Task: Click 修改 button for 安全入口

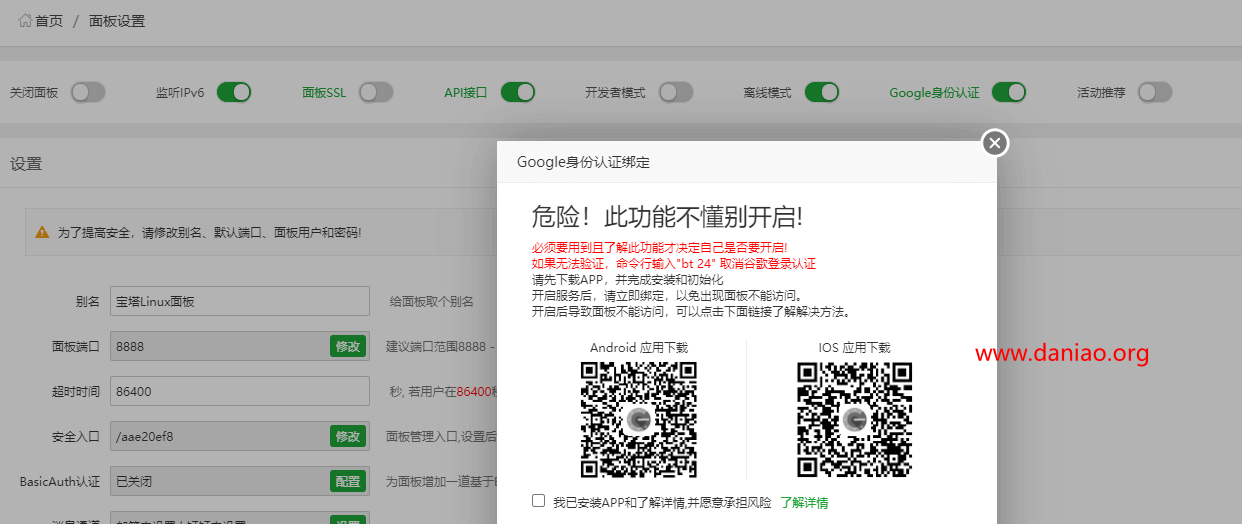Action: coord(347,437)
